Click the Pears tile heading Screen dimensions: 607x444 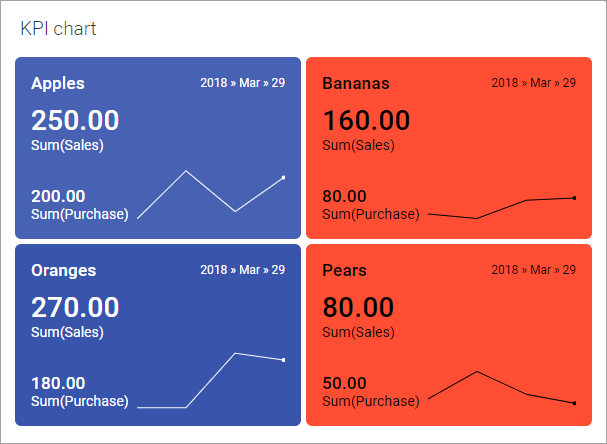(x=345, y=270)
